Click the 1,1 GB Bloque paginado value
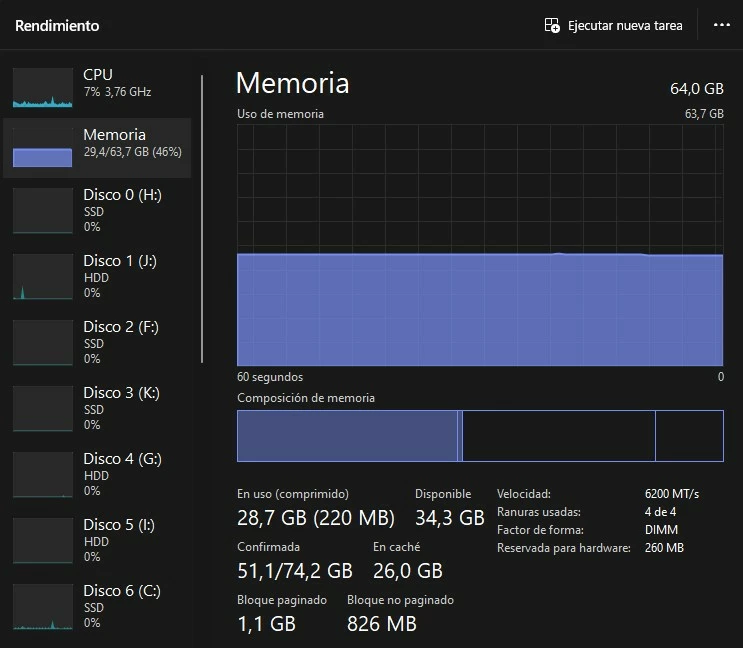The width and height of the screenshot is (743, 648). pos(266,624)
